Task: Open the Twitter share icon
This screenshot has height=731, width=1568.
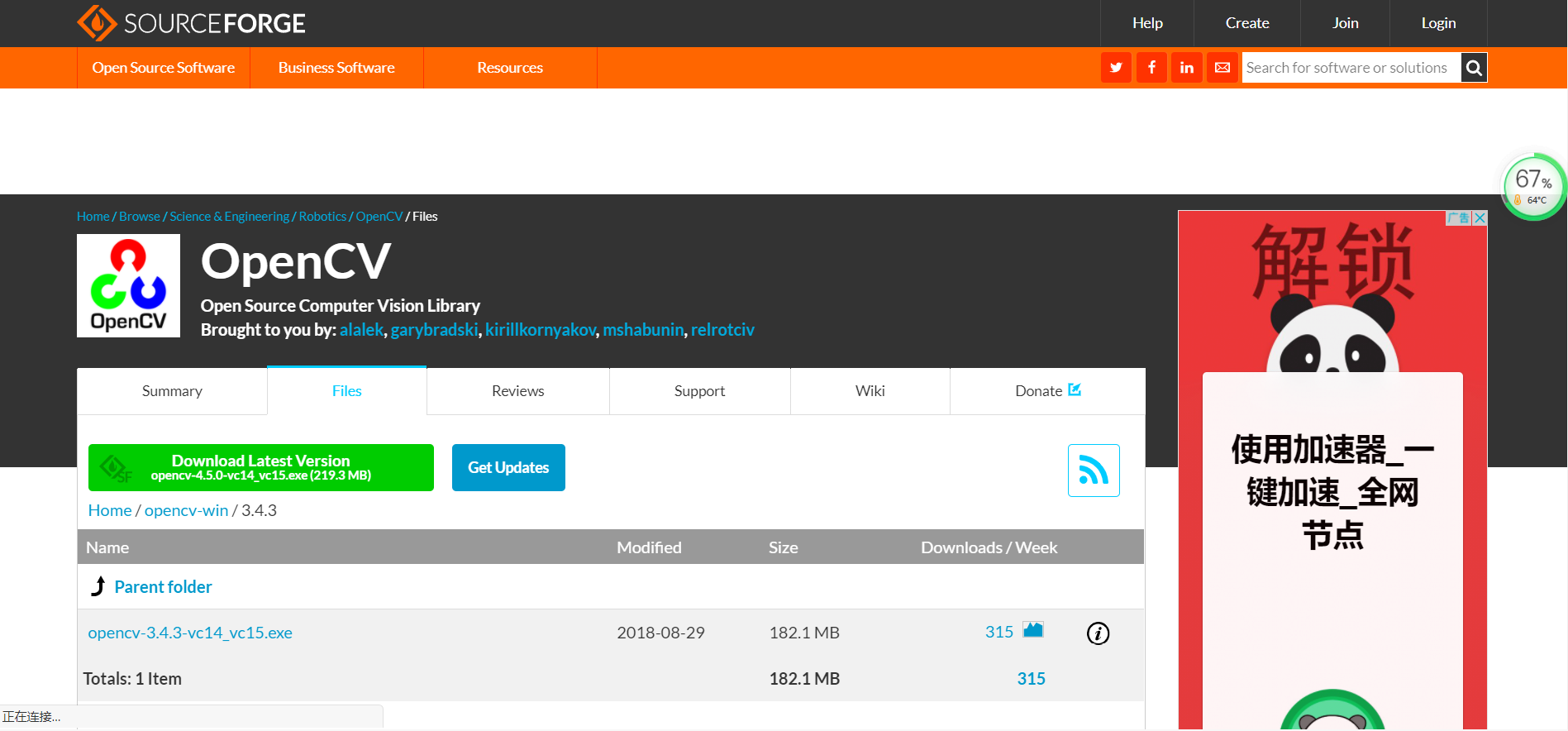Action: point(1116,68)
